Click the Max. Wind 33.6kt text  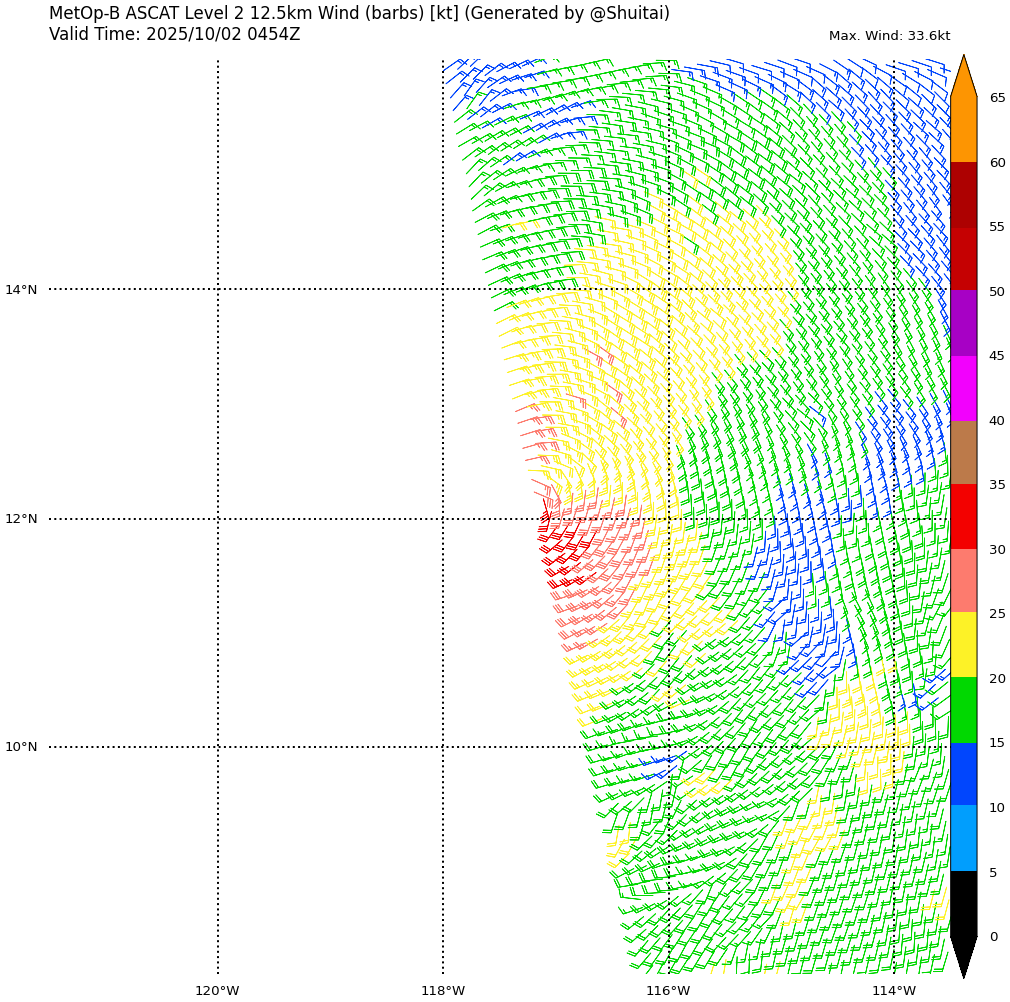coord(889,36)
